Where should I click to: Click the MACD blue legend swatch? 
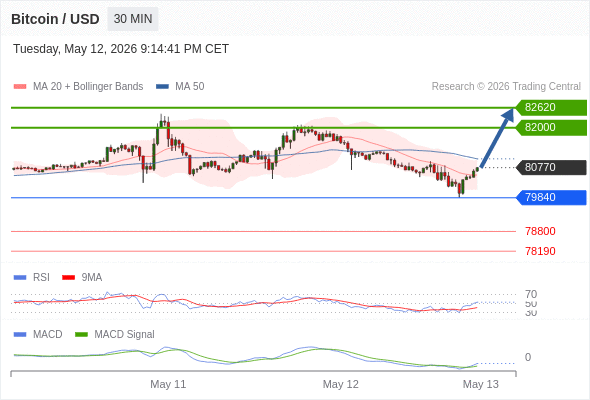coord(20,335)
